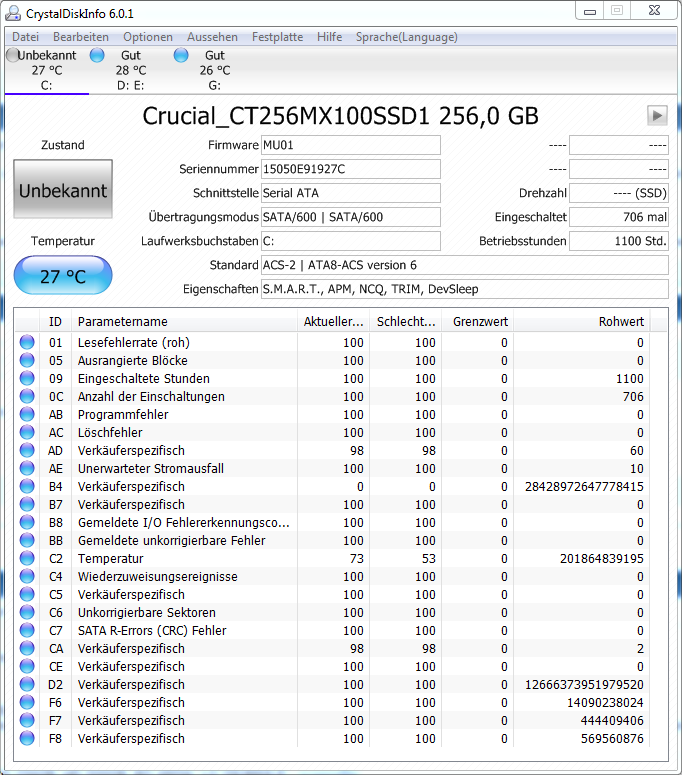Click the Rohwert column header
The height and width of the screenshot is (775, 682).
[583, 322]
